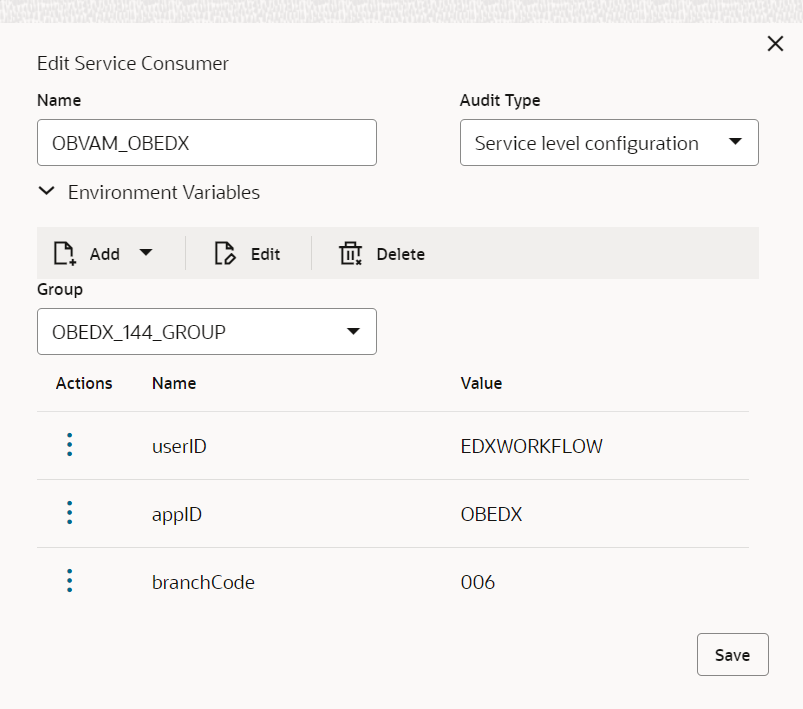803x709 pixels.
Task: Open the Add dropdown arrow
Action: coord(146,253)
